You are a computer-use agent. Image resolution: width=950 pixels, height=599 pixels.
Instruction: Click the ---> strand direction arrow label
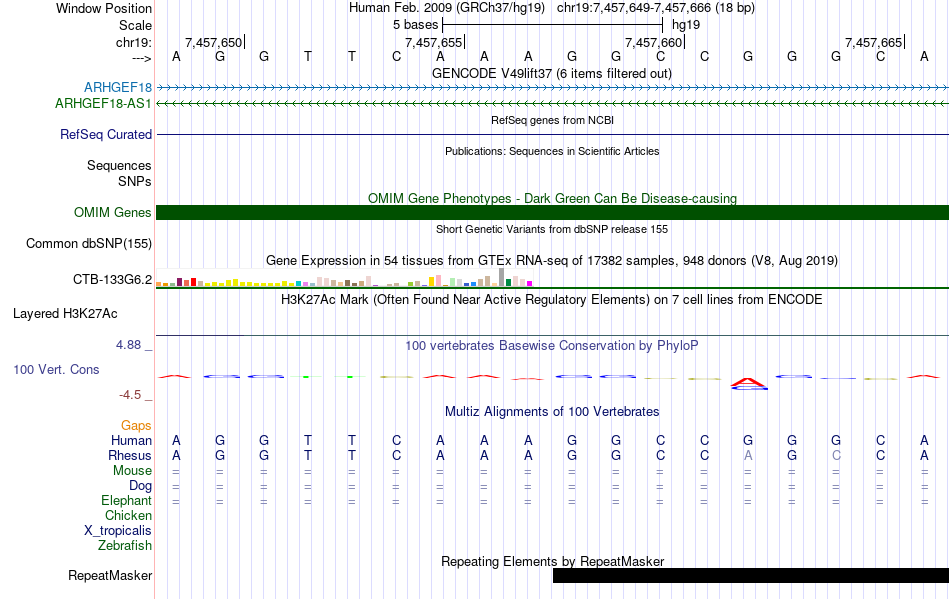click(142, 58)
